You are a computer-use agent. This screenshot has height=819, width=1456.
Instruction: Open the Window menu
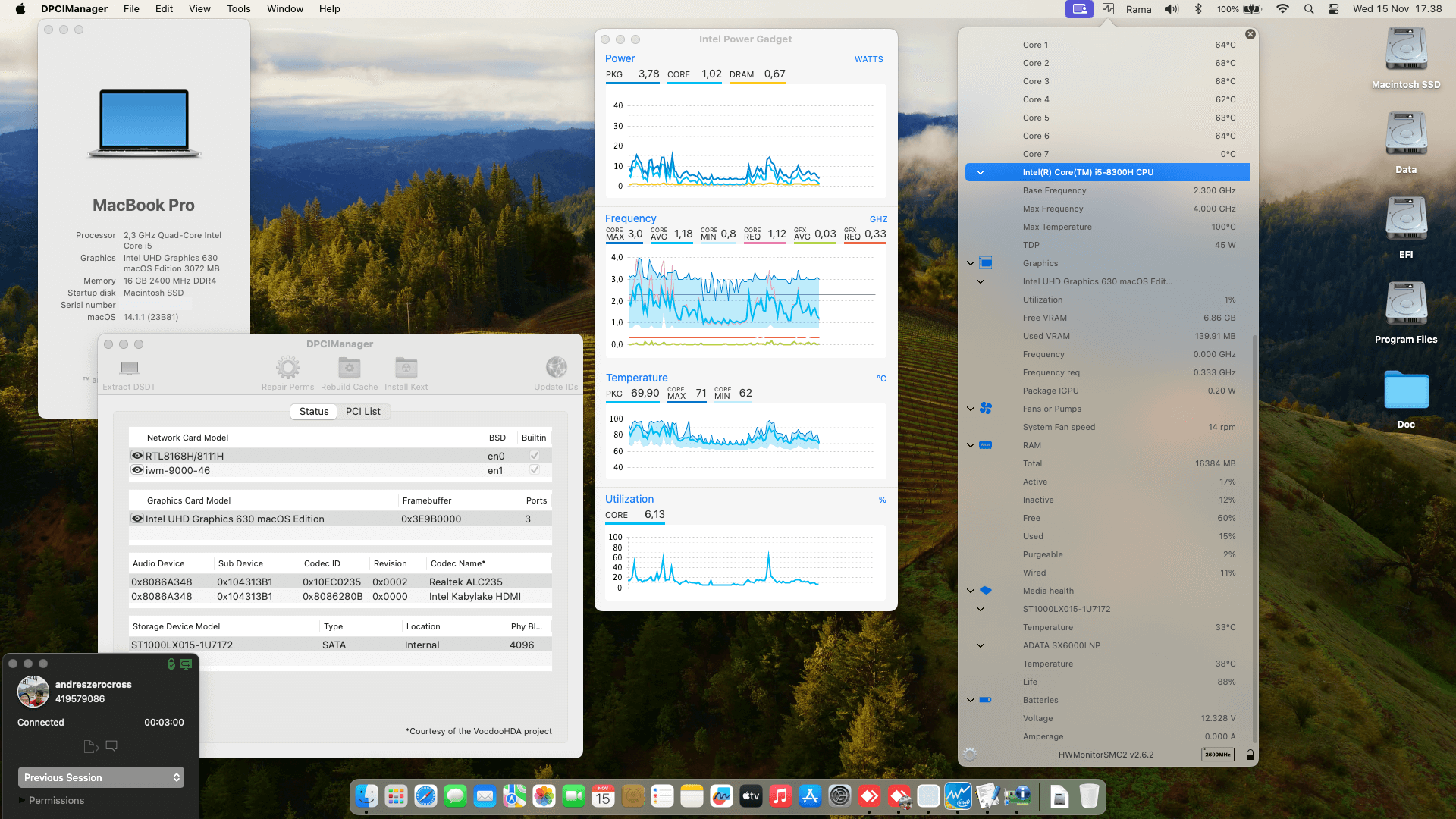pyautogui.click(x=285, y=9)
